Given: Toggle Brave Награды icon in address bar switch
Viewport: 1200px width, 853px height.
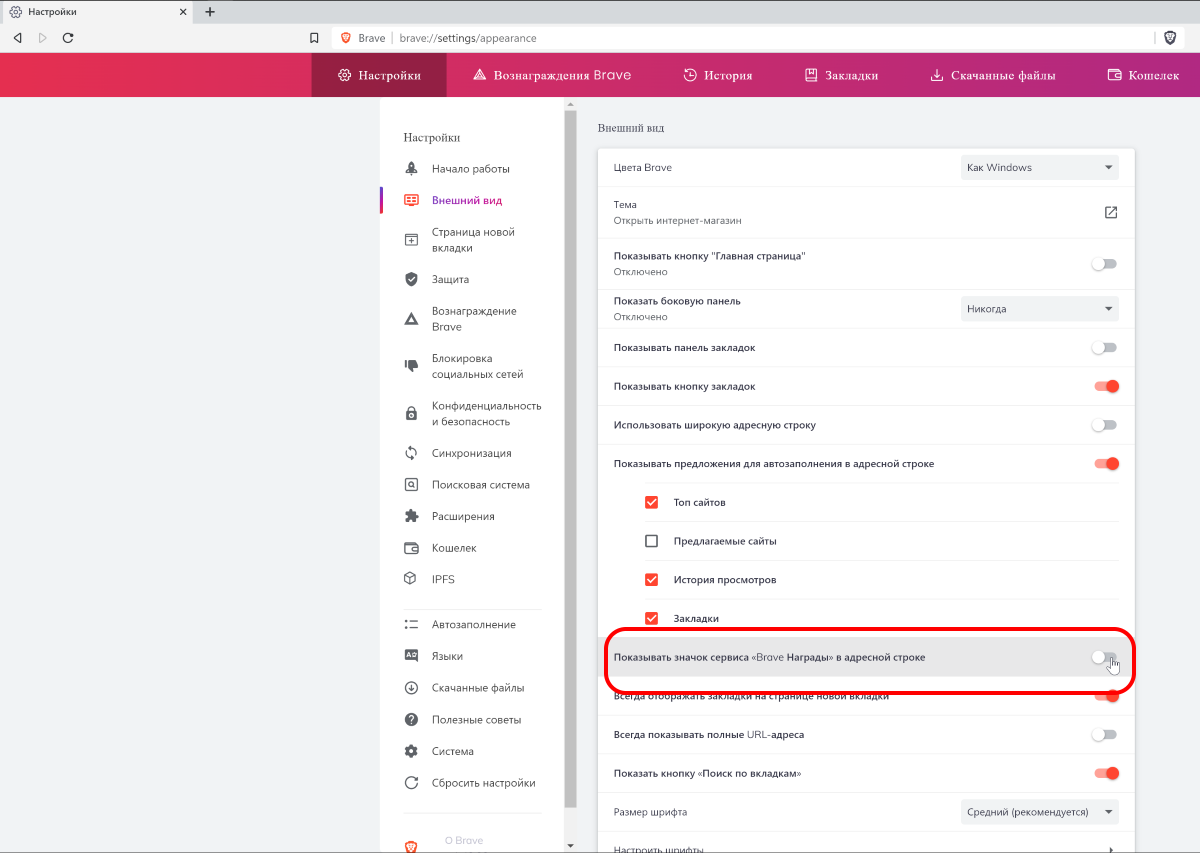Looking at the screenshot, I should 1104,657.
